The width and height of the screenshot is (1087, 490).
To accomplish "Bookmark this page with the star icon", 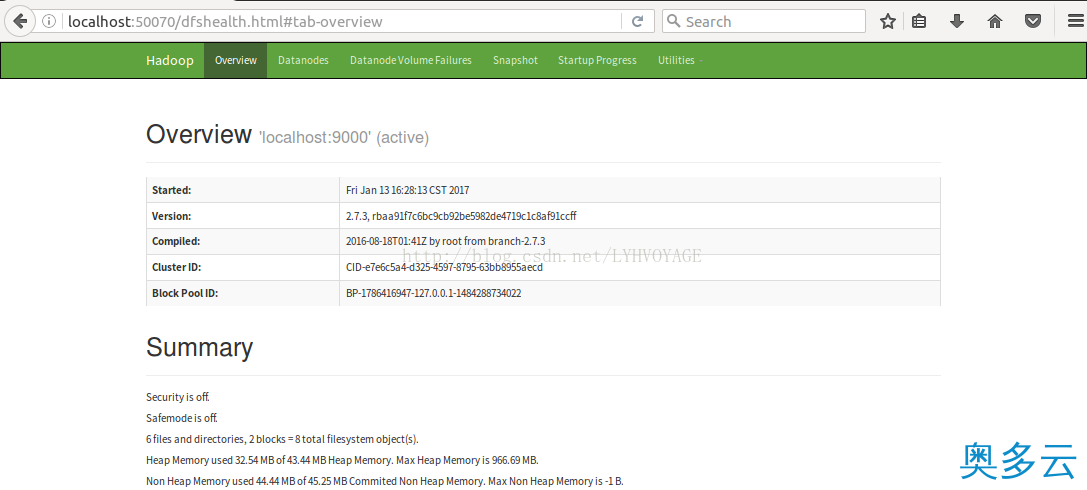I will tap(887, 21).
